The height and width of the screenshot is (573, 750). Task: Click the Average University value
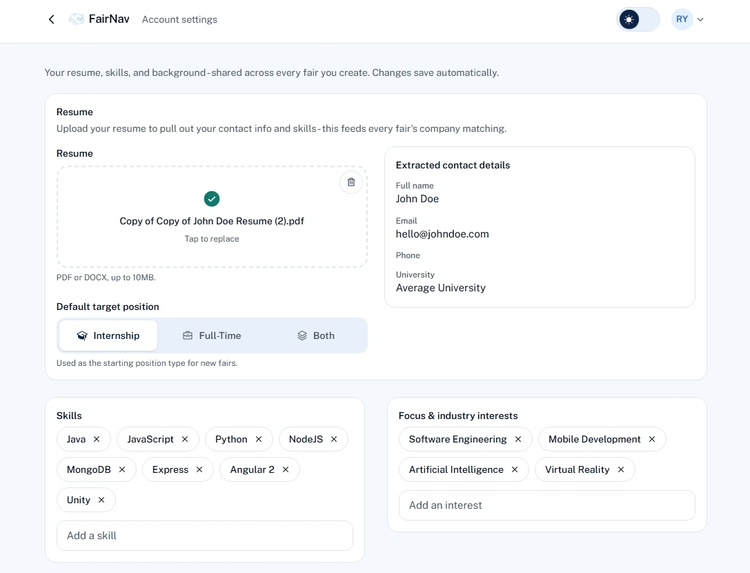tap(441, 288)
